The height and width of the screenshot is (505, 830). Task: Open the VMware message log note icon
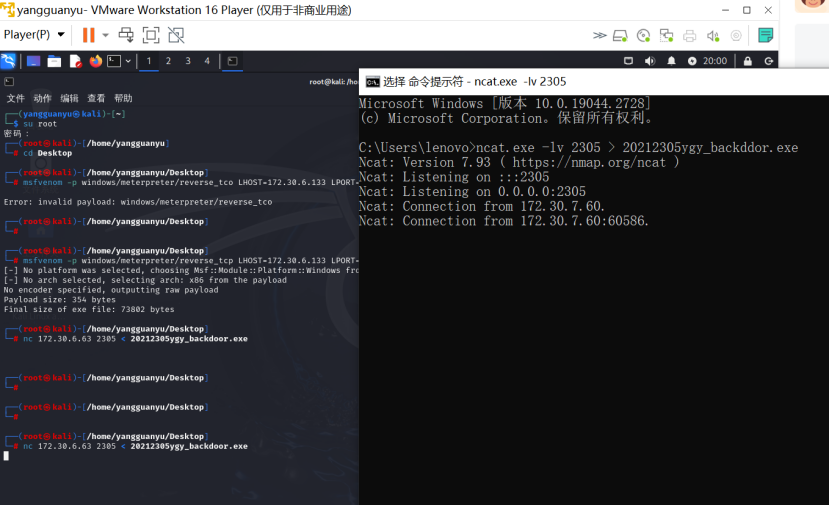[765, 35]
